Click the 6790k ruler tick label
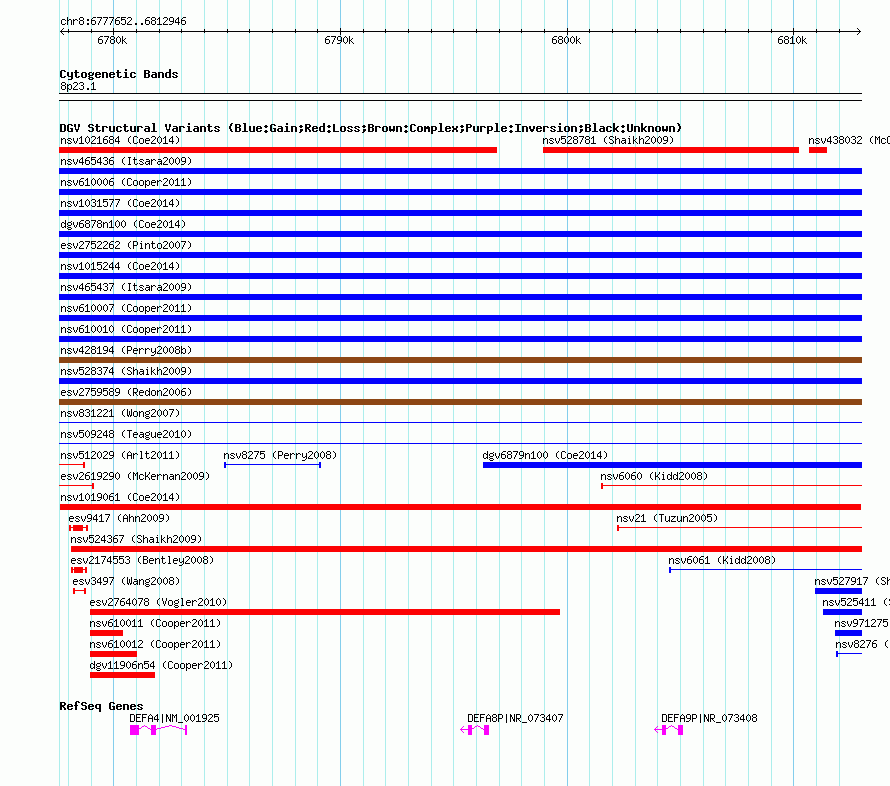 coord(339,40)
